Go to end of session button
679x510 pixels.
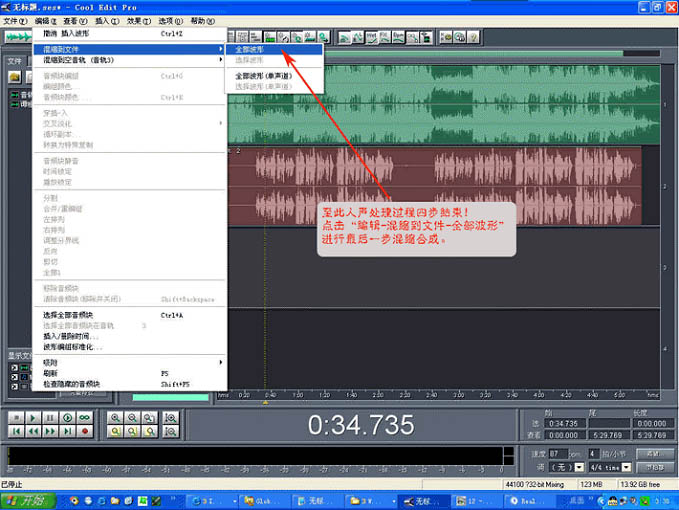pyautogui.click(x=68, y=431)
